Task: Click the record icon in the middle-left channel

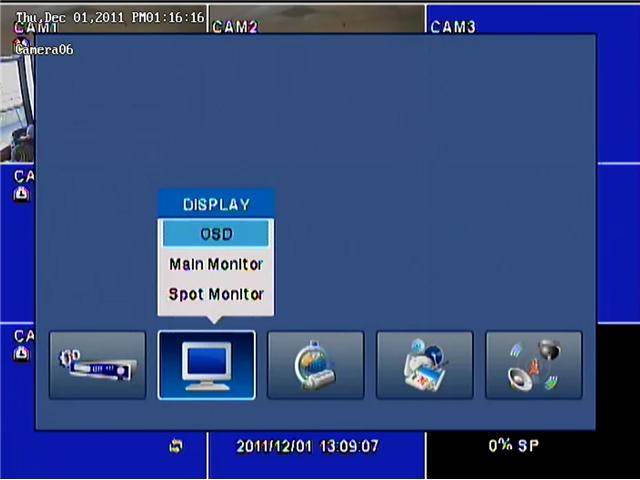Action: tap(21, 193)
